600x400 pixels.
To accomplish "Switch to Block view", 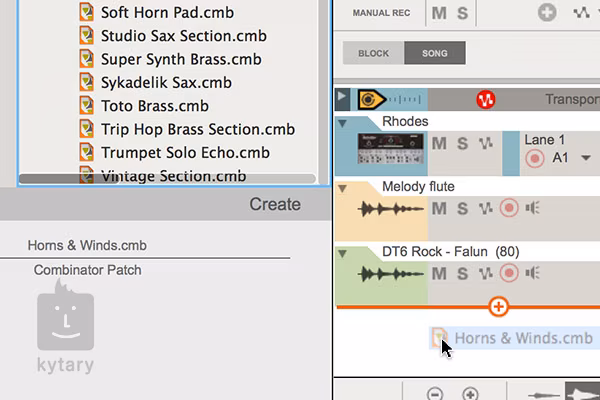I will 373,53.
